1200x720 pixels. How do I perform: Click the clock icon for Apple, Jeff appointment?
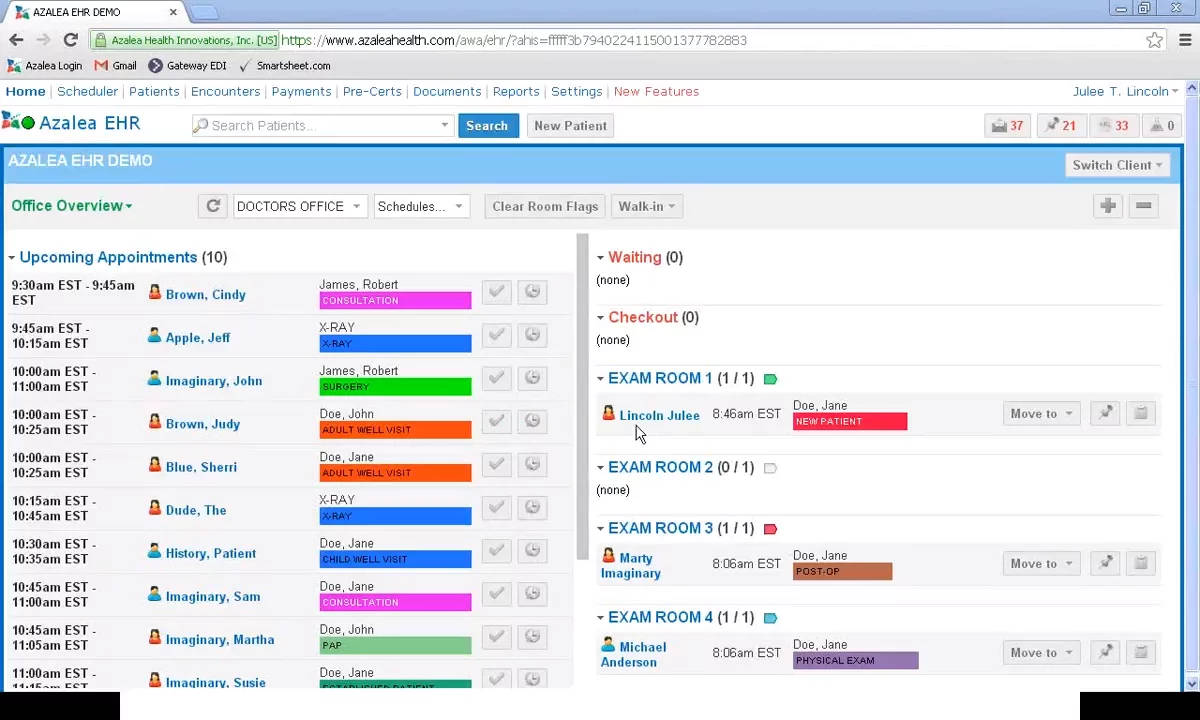(532, 335)
